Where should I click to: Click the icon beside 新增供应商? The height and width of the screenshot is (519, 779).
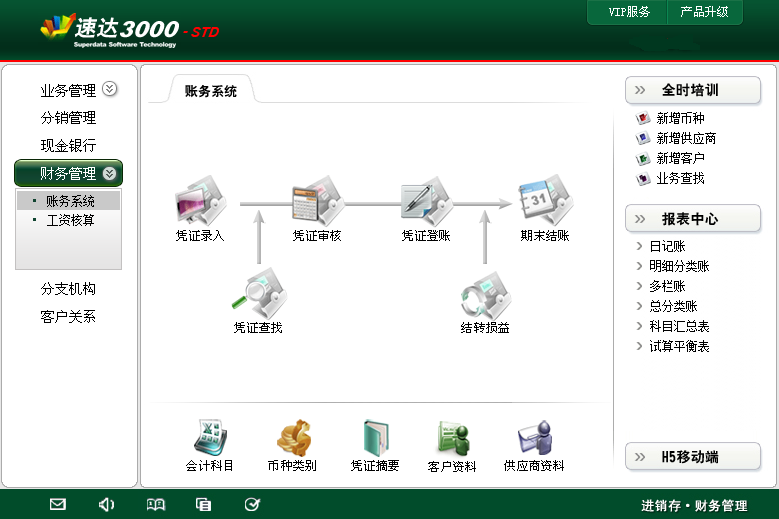pyautogui.click(x=643, y=138)
